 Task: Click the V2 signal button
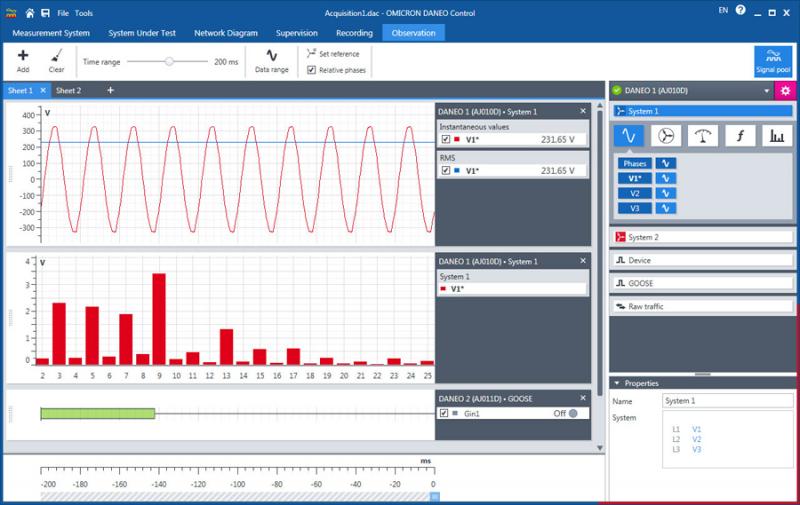[x=635, y=193]
